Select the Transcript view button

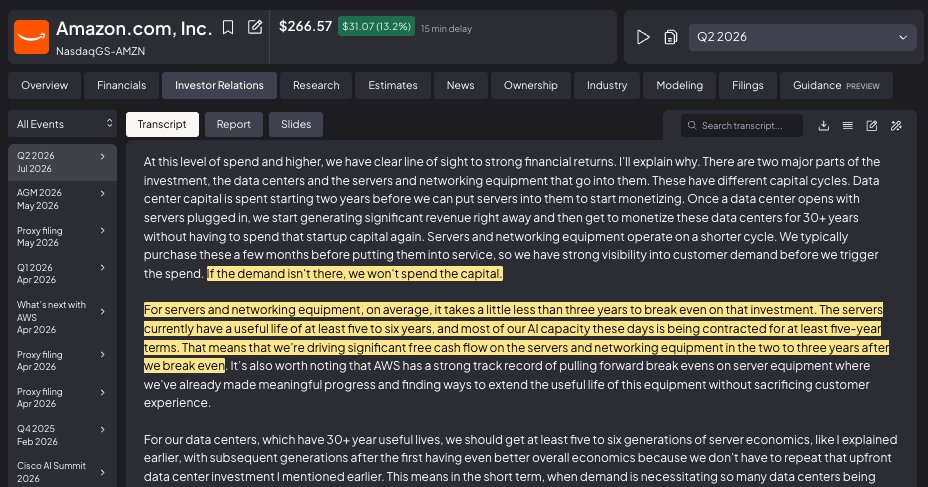(x=162, y=124)
